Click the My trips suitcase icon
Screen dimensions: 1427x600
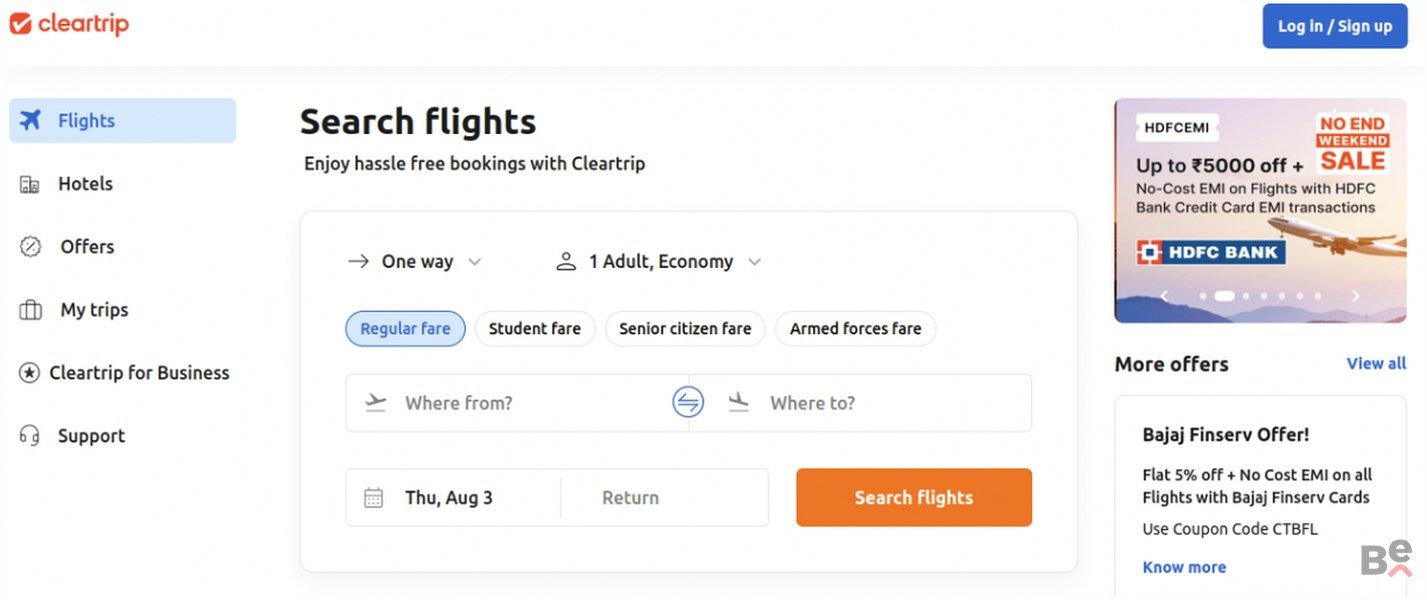(x=31, y=310)
